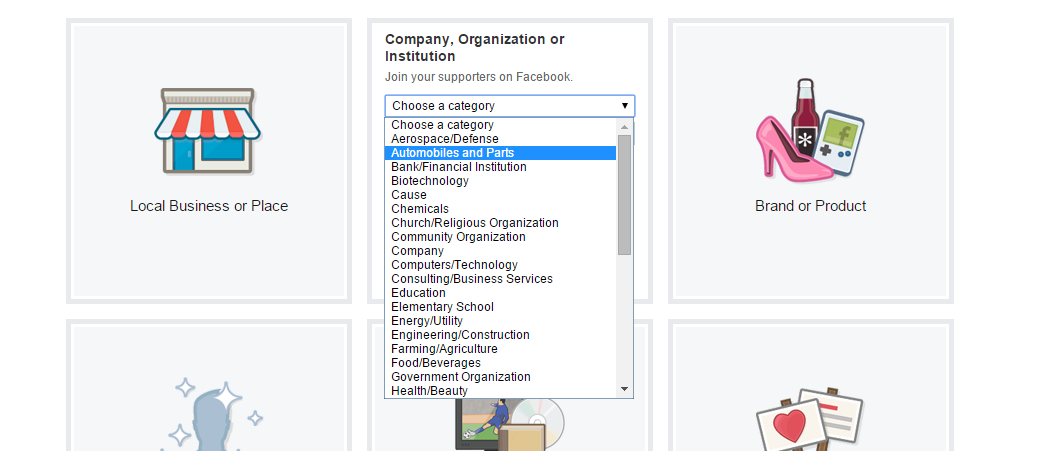Select Food/Beverages category

(x=436, y=363)
